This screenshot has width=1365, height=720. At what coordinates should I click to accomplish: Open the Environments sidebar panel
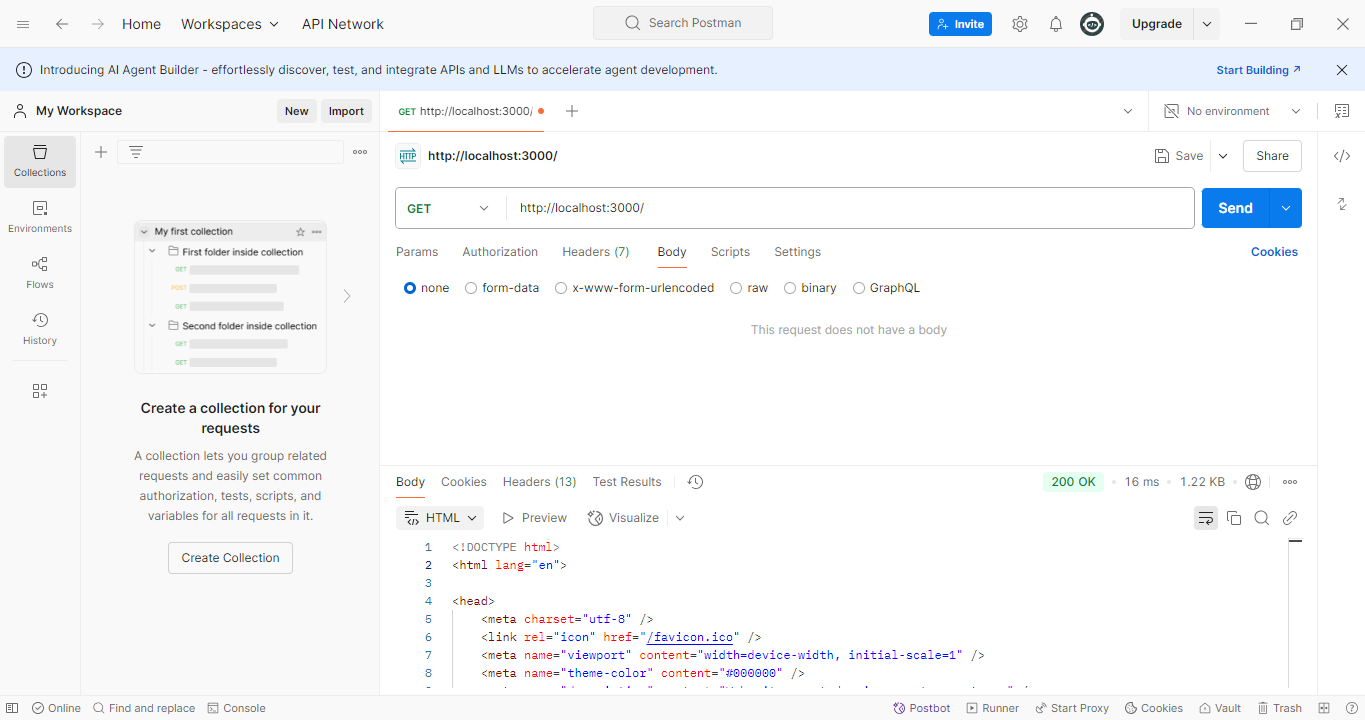click(40, 217)
